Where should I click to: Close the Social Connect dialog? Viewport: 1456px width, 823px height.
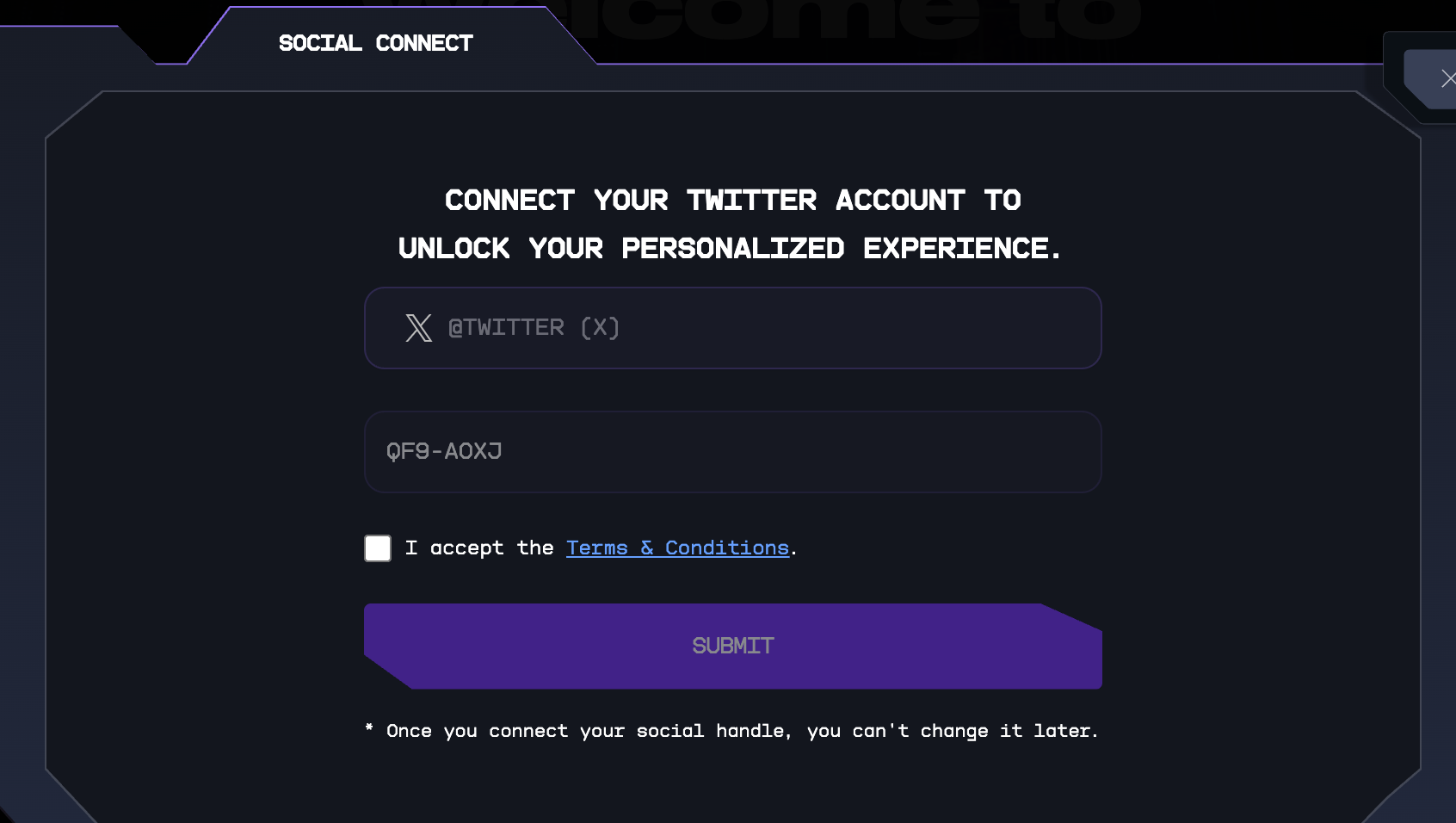(1446, 79)
